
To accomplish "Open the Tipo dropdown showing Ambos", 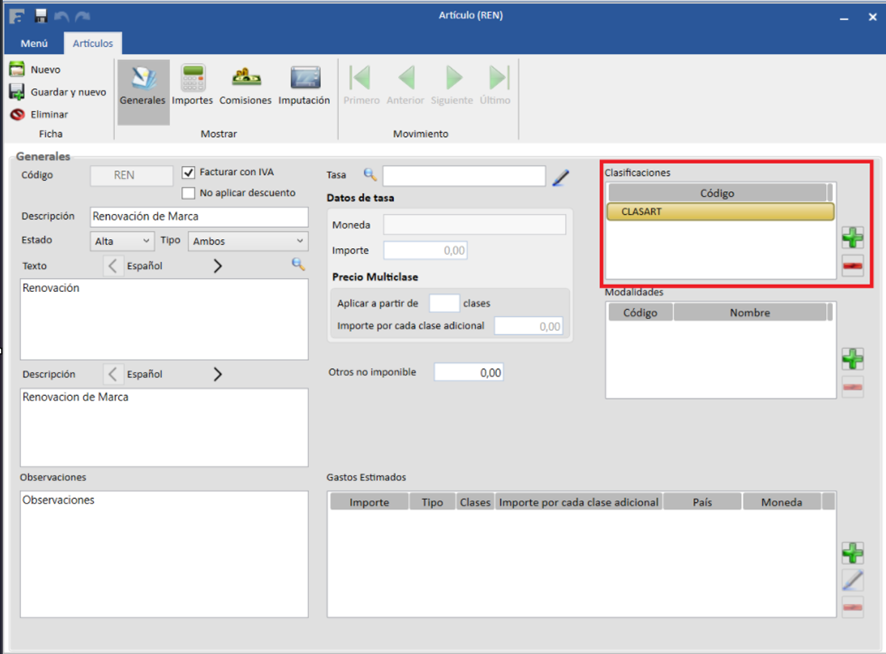I will coord(247,241).
